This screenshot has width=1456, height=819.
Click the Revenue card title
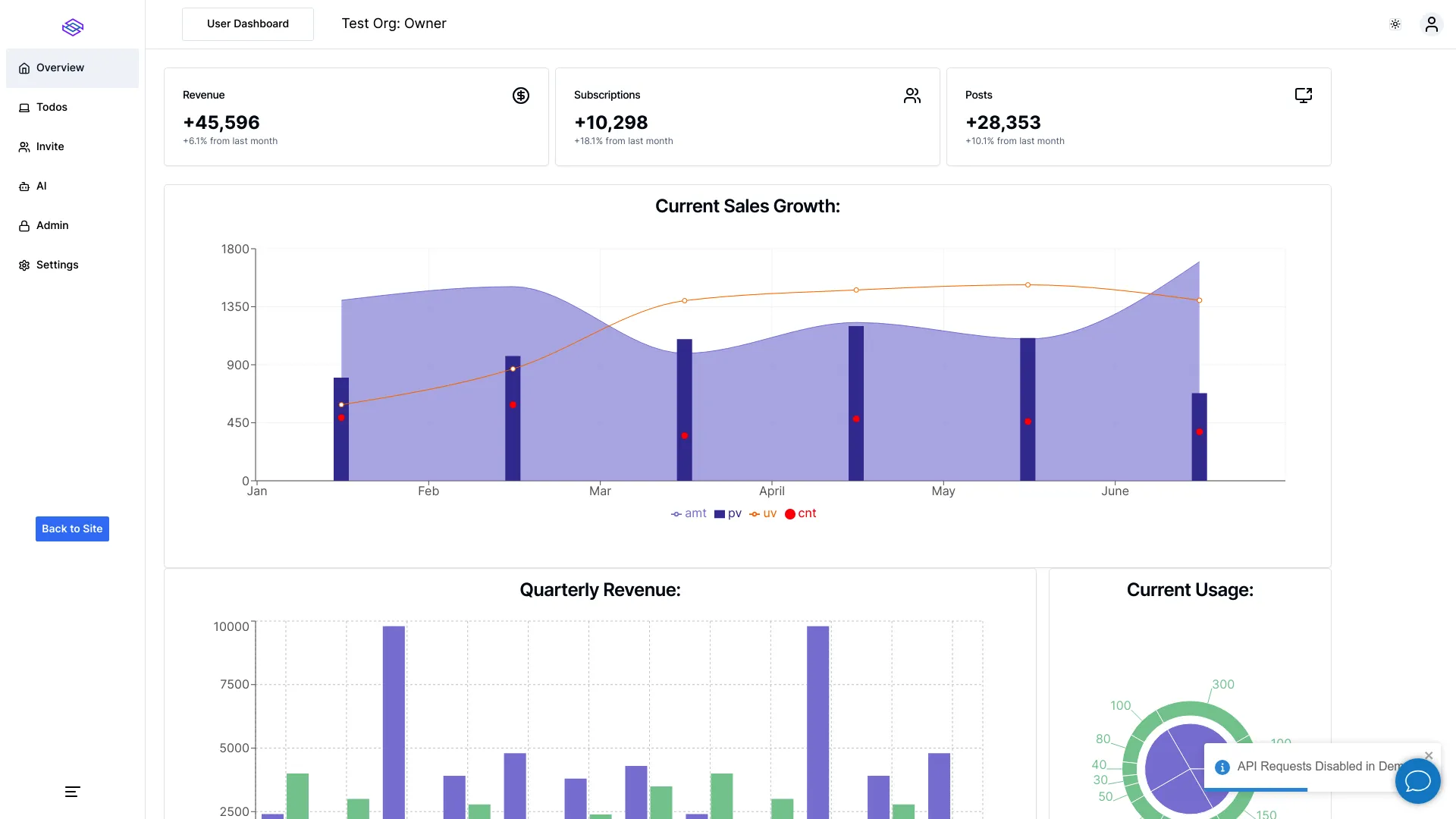pos(204,96)
